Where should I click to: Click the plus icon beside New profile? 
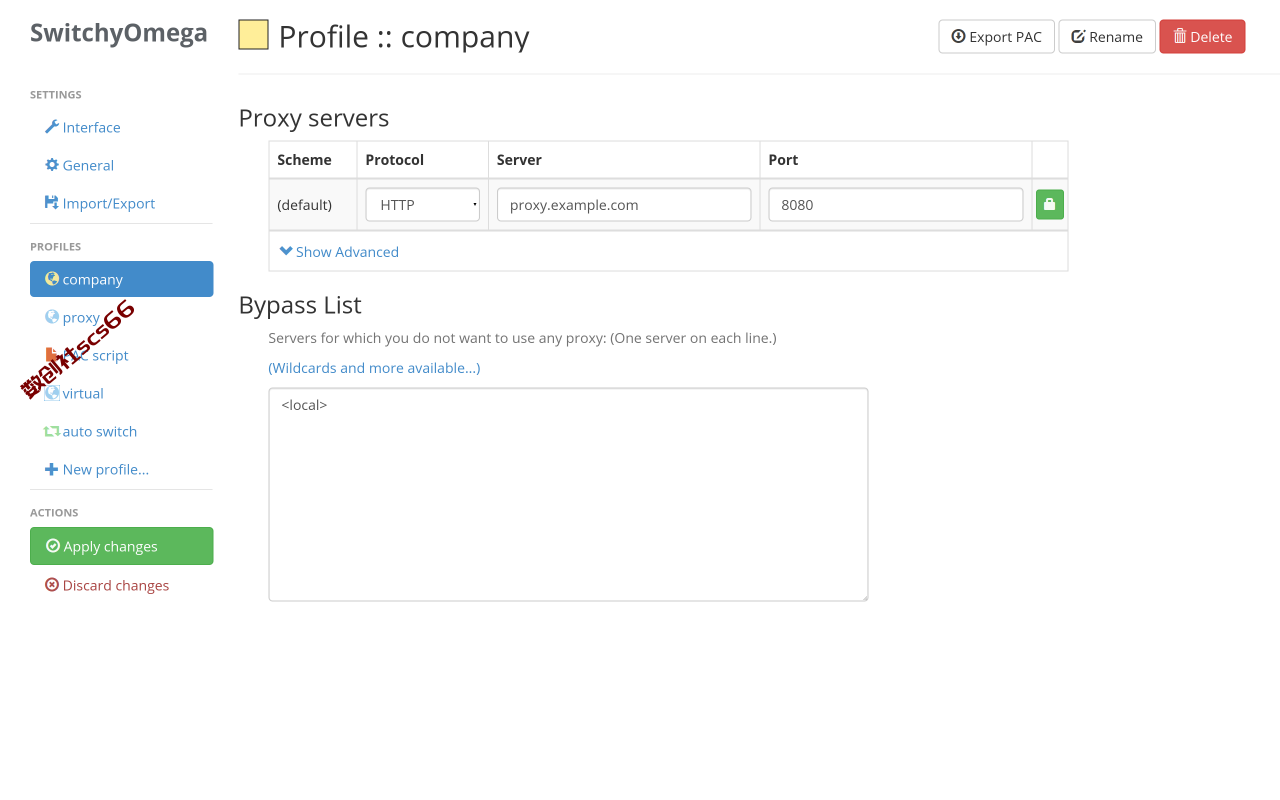[x=52, y=469]
